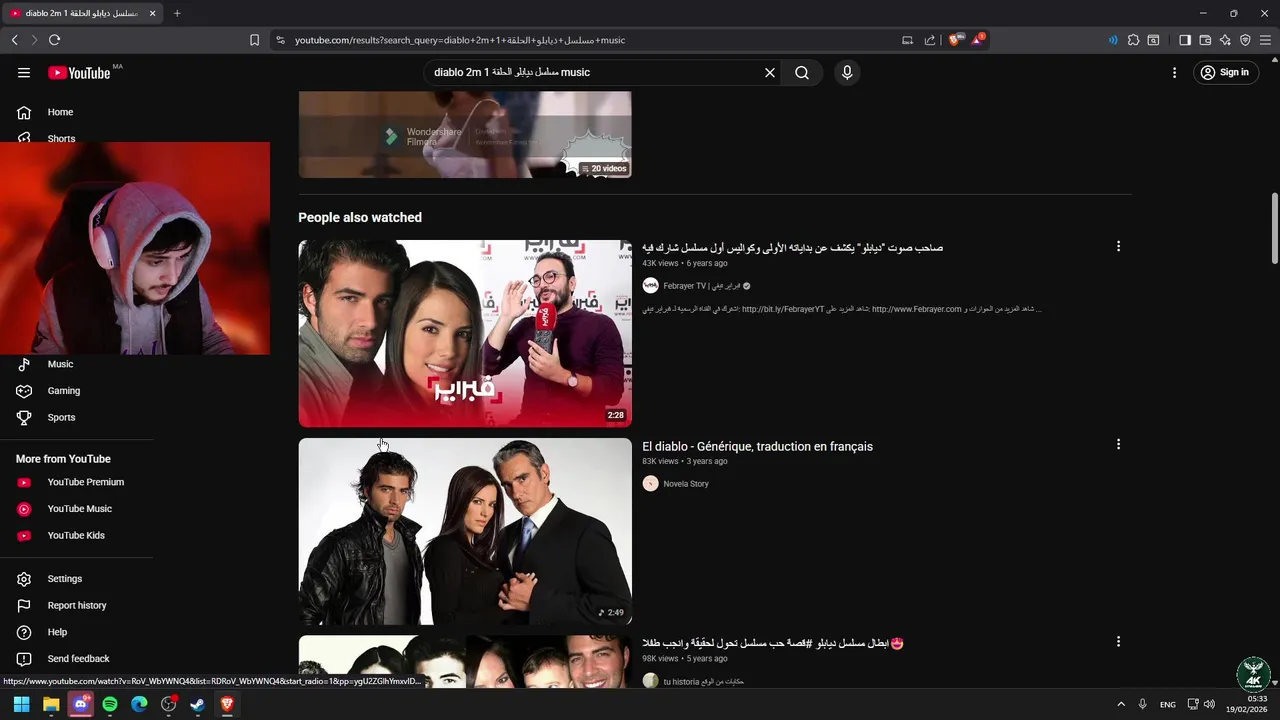Open tu historia channel link
The height and width of the screenshot is (720, 1280).
pos(703,681)
